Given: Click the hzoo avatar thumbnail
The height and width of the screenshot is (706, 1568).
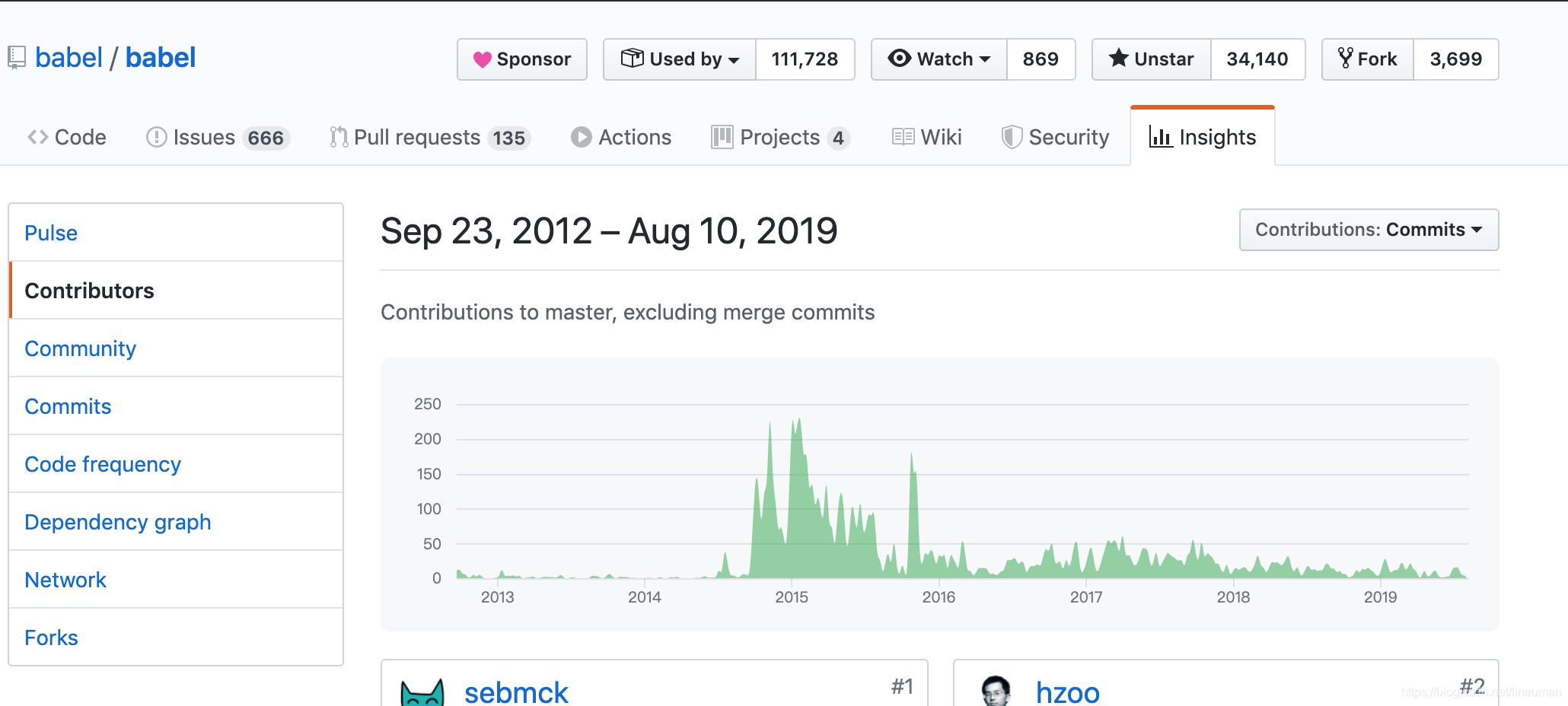Looking at the screenshot, I should point(996,691).
